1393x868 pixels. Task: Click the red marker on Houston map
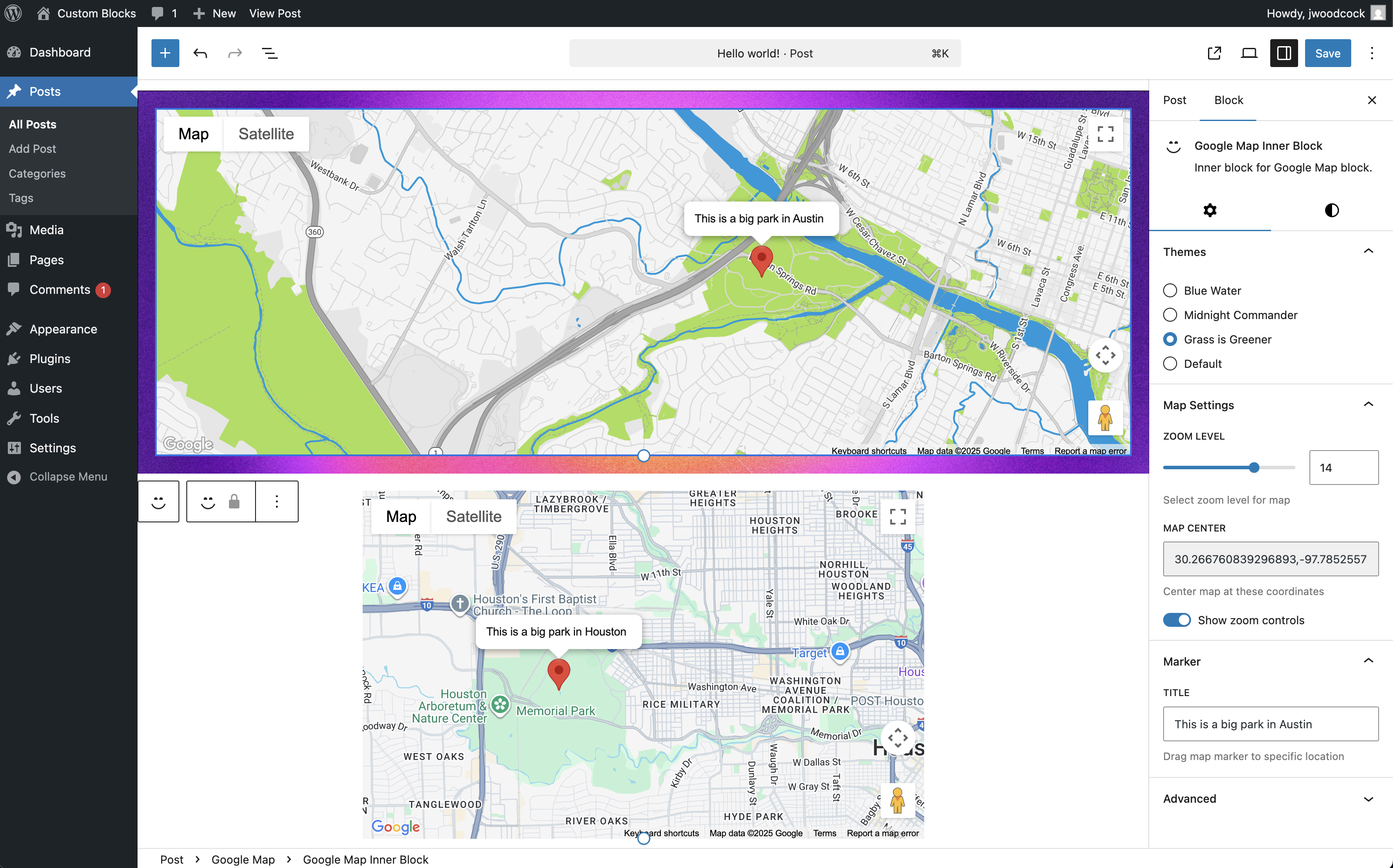[559, 674]
